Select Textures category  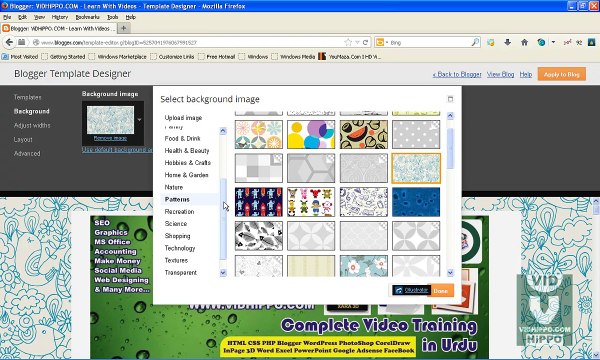176,261
